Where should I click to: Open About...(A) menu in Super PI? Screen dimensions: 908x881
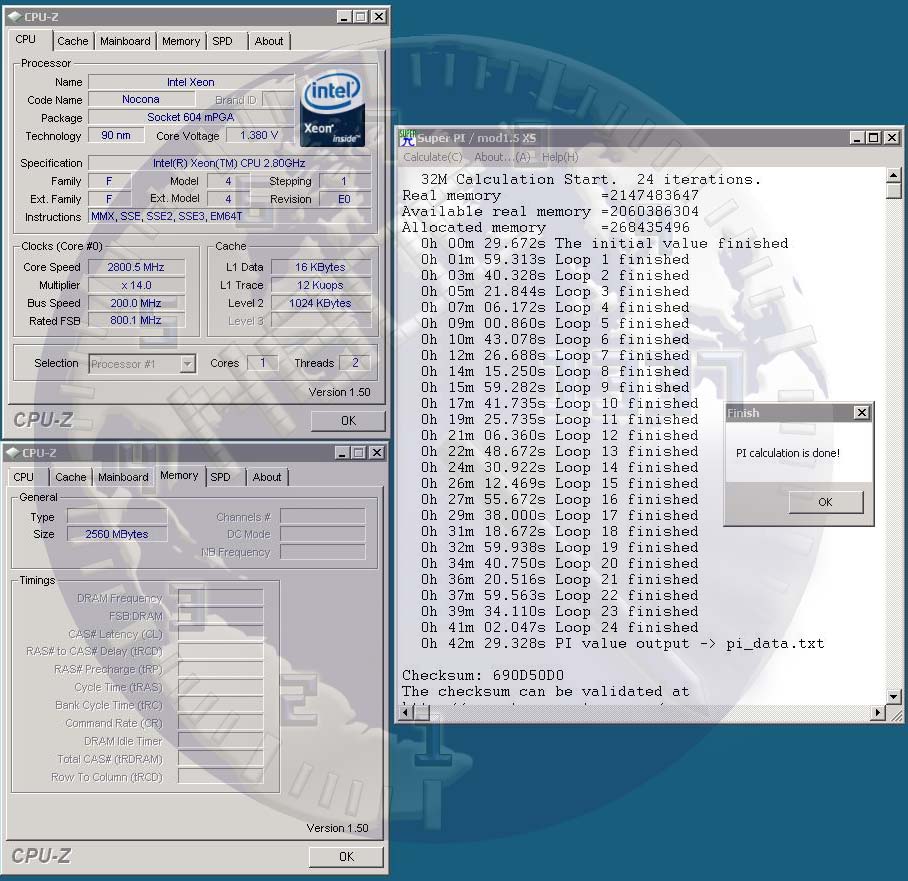coord(502,157)
